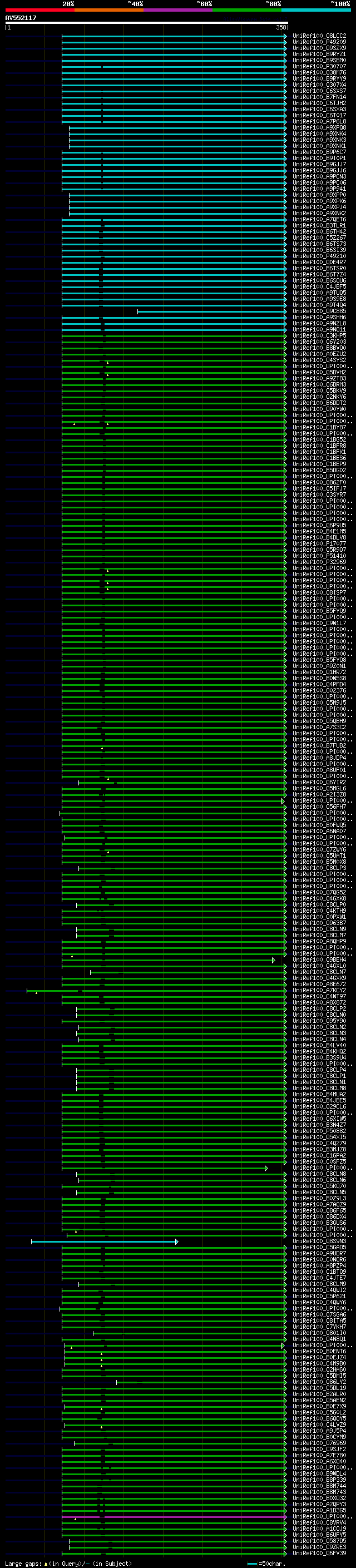
Task: Select label UniRef100_A9P941
Action: coord(319,189)
